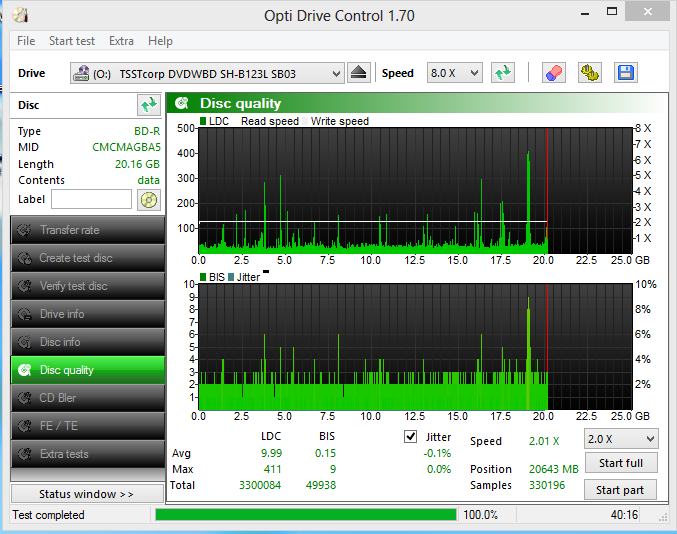The height and width of the screenshot is (534, 677).
Task: Open the CD Bler panel
Action: click(x=88, y=398)
